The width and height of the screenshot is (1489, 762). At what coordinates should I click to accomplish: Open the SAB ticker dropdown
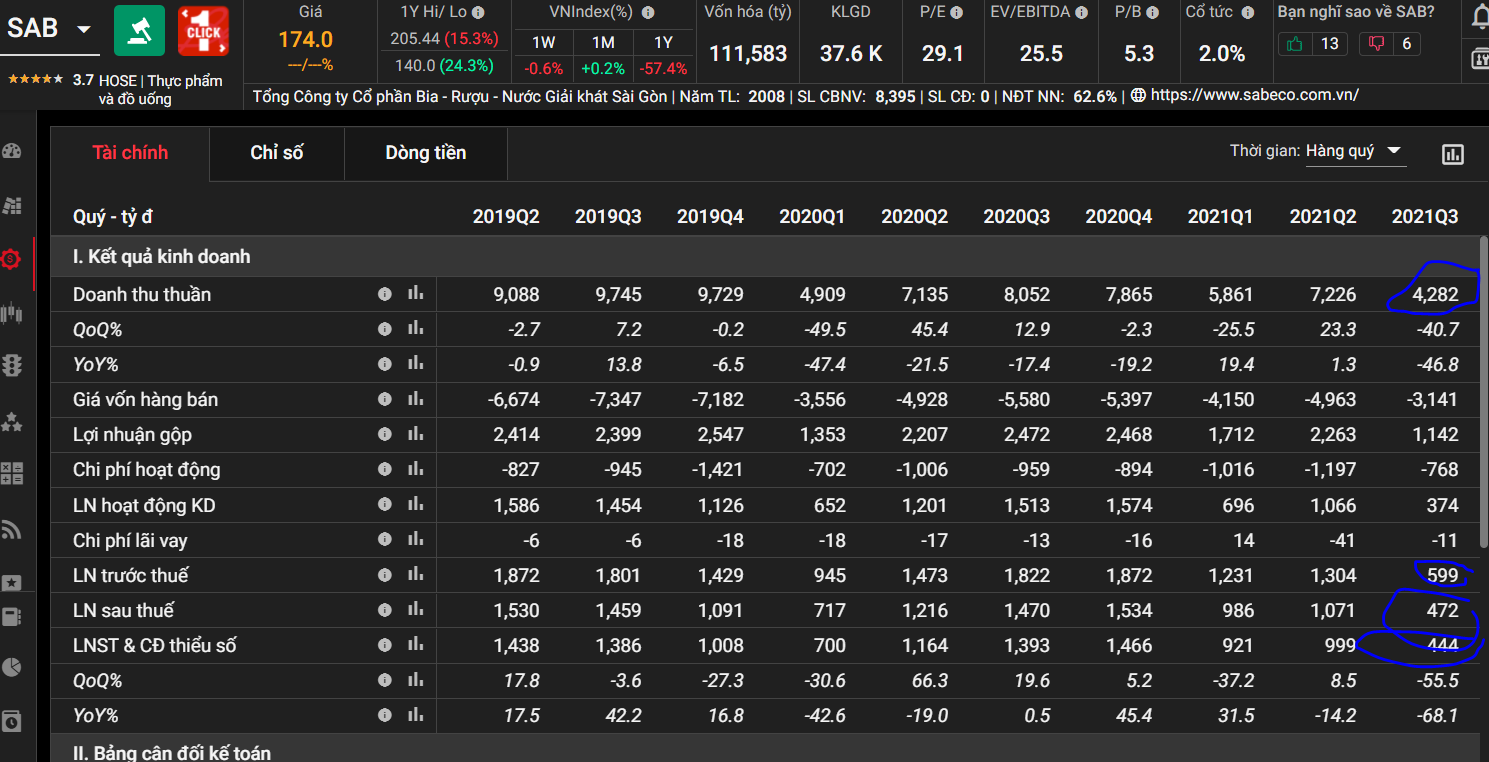pyautogui.click(x=84, y=29)
